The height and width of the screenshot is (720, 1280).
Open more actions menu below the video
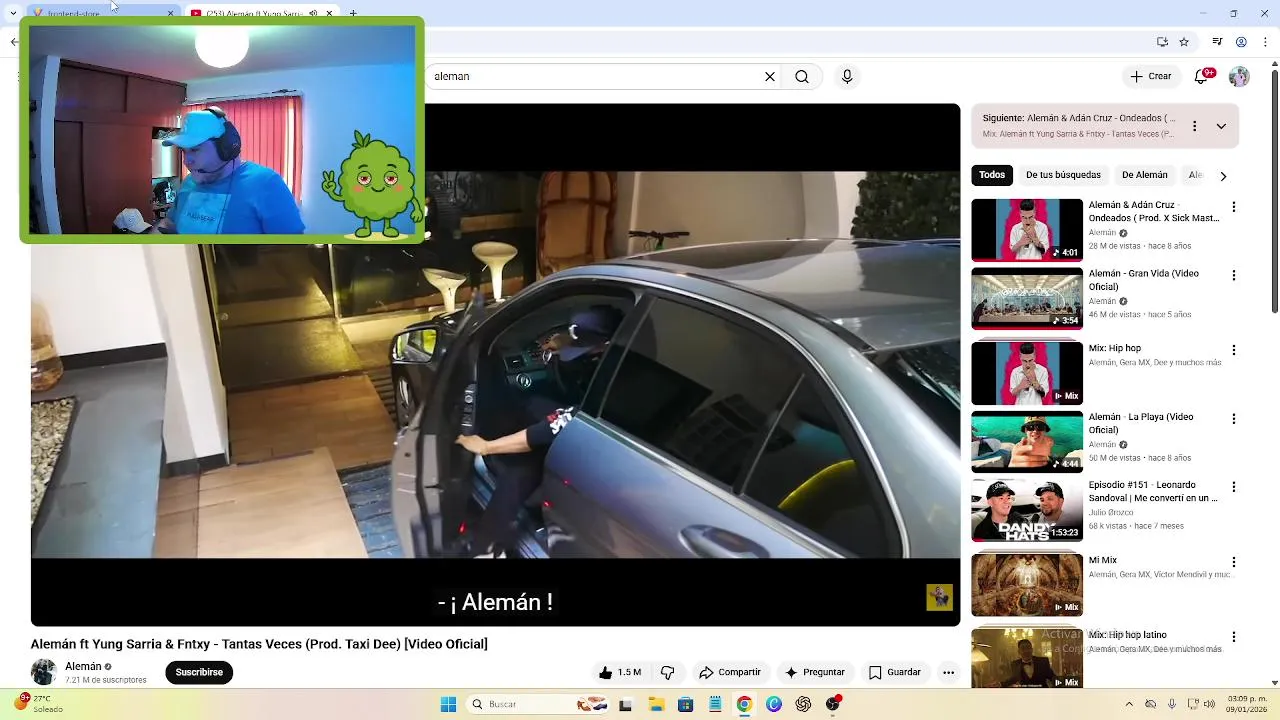click(x=948, y=672)
